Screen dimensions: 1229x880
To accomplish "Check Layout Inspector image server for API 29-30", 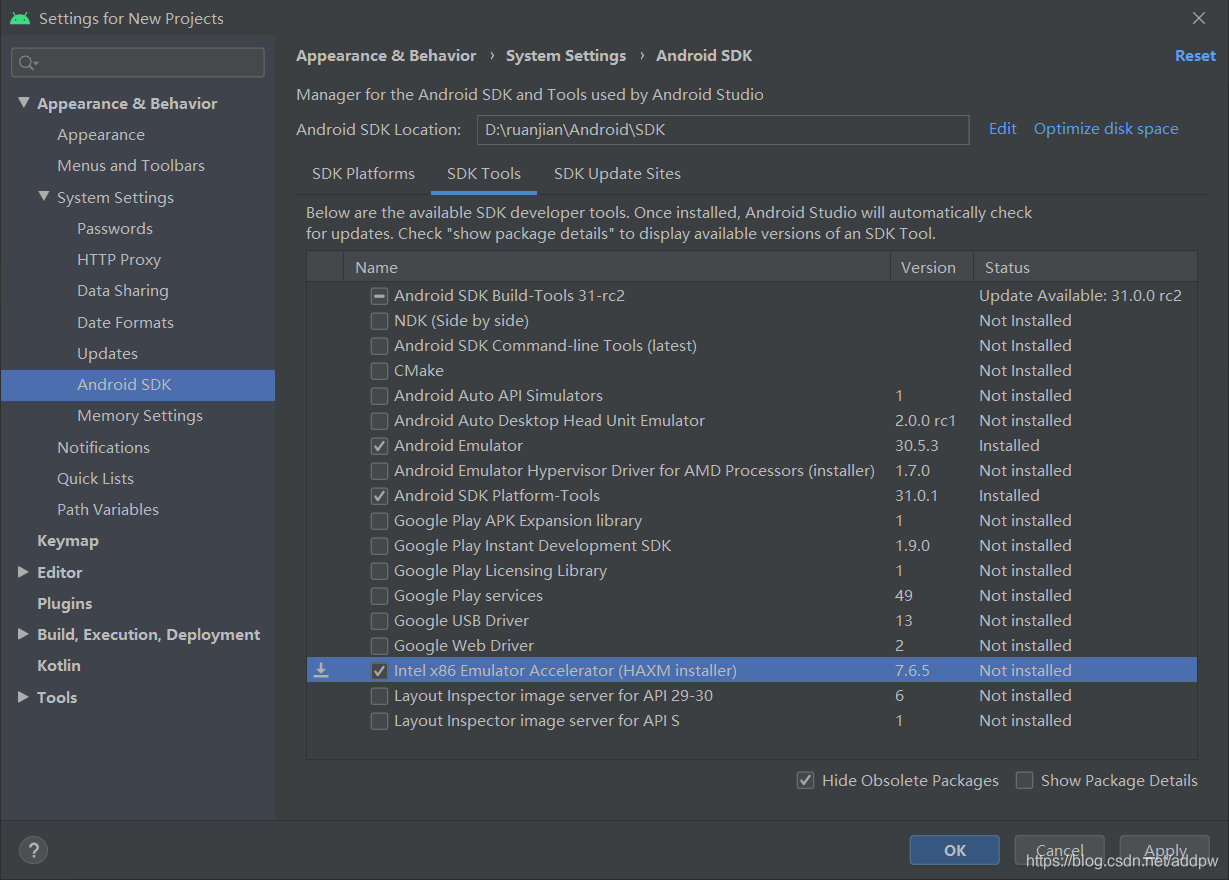I will 379,696.
